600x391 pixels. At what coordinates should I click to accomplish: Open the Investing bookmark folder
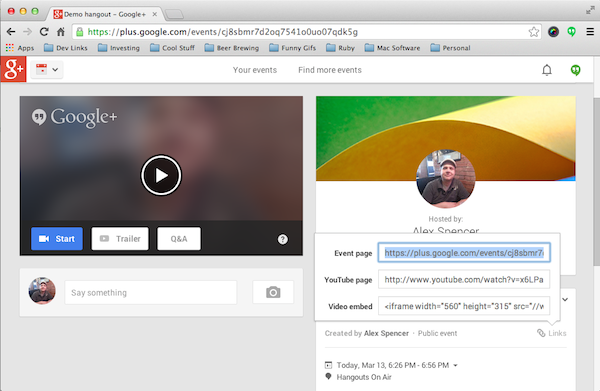coord(119,48)
